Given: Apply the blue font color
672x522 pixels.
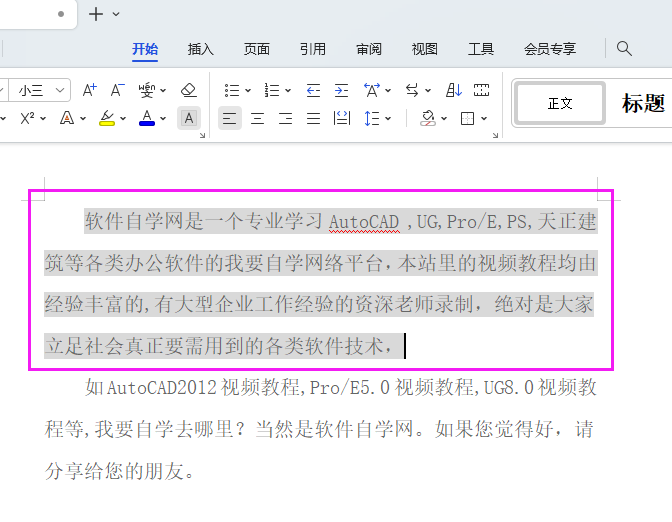Looking at the screenshot, I should click(147, 118).
